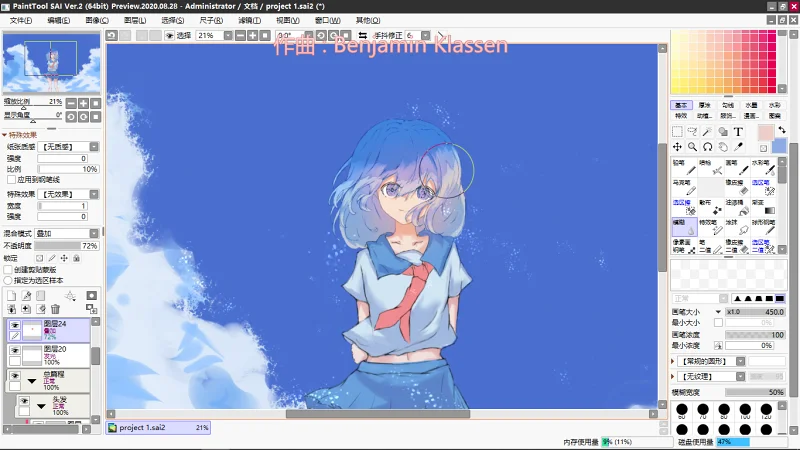Choose the 橡皮擦 eraser tool
This screenshot has height=450, width=800.
click(x=737, y=187)
